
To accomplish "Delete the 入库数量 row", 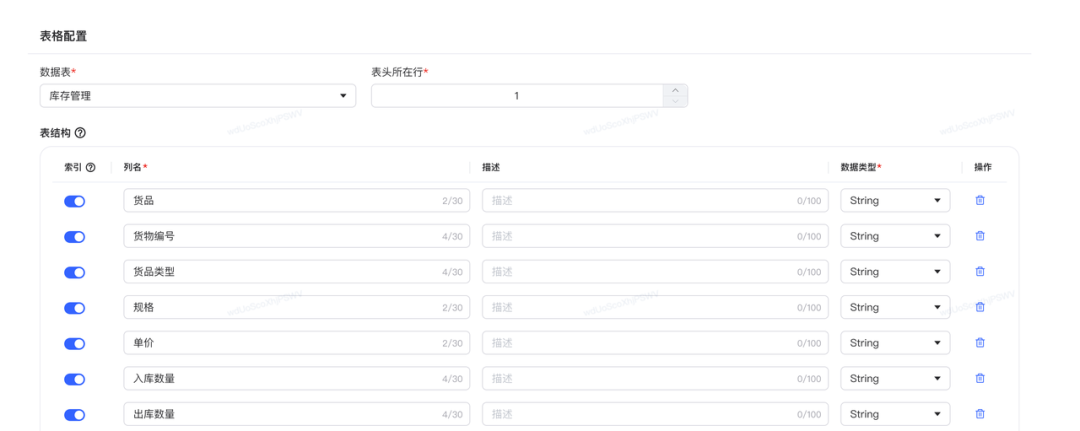I will tap(980, 378).
